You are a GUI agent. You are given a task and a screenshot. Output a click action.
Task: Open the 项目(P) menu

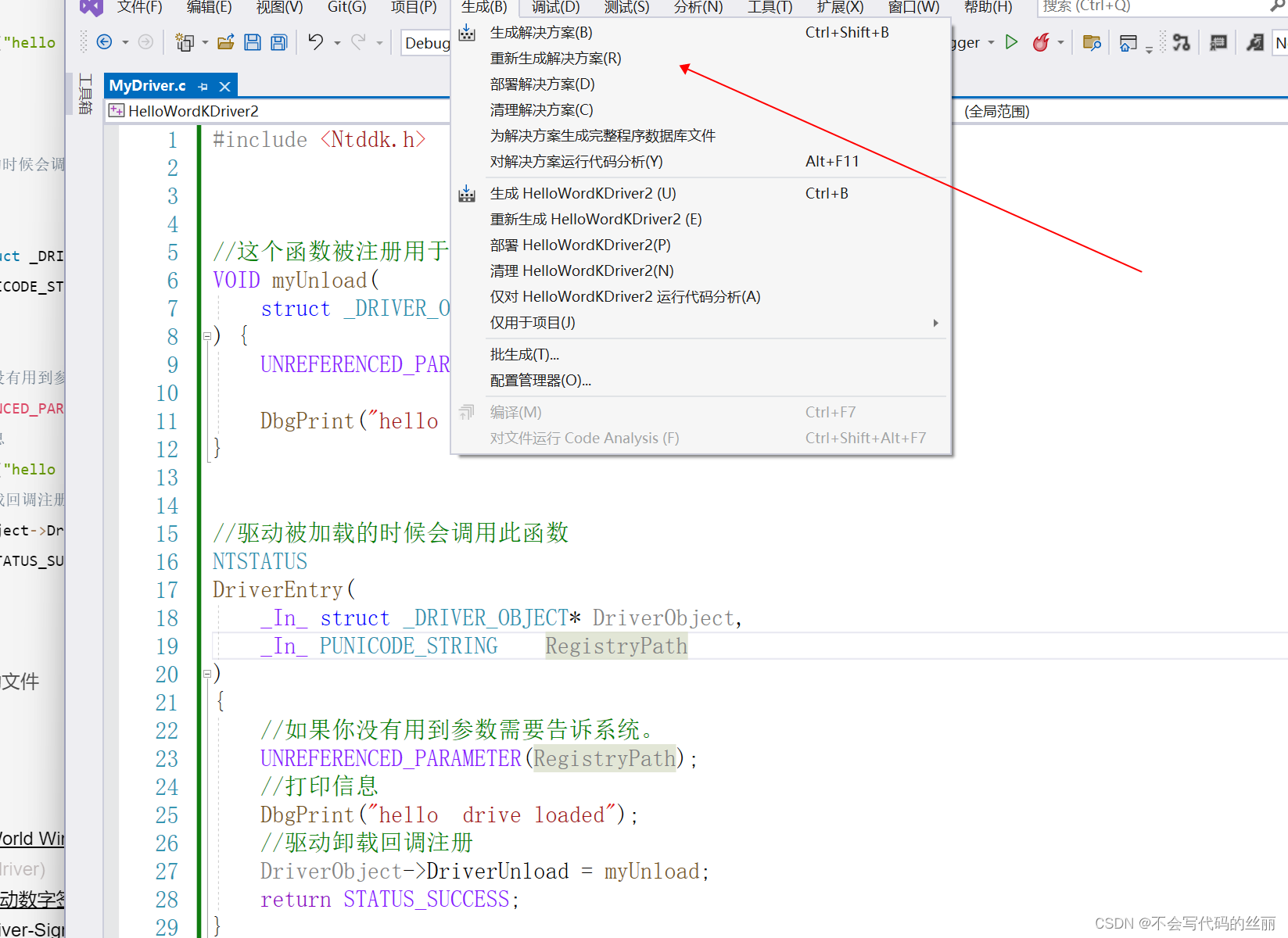[x=414, y=7]
